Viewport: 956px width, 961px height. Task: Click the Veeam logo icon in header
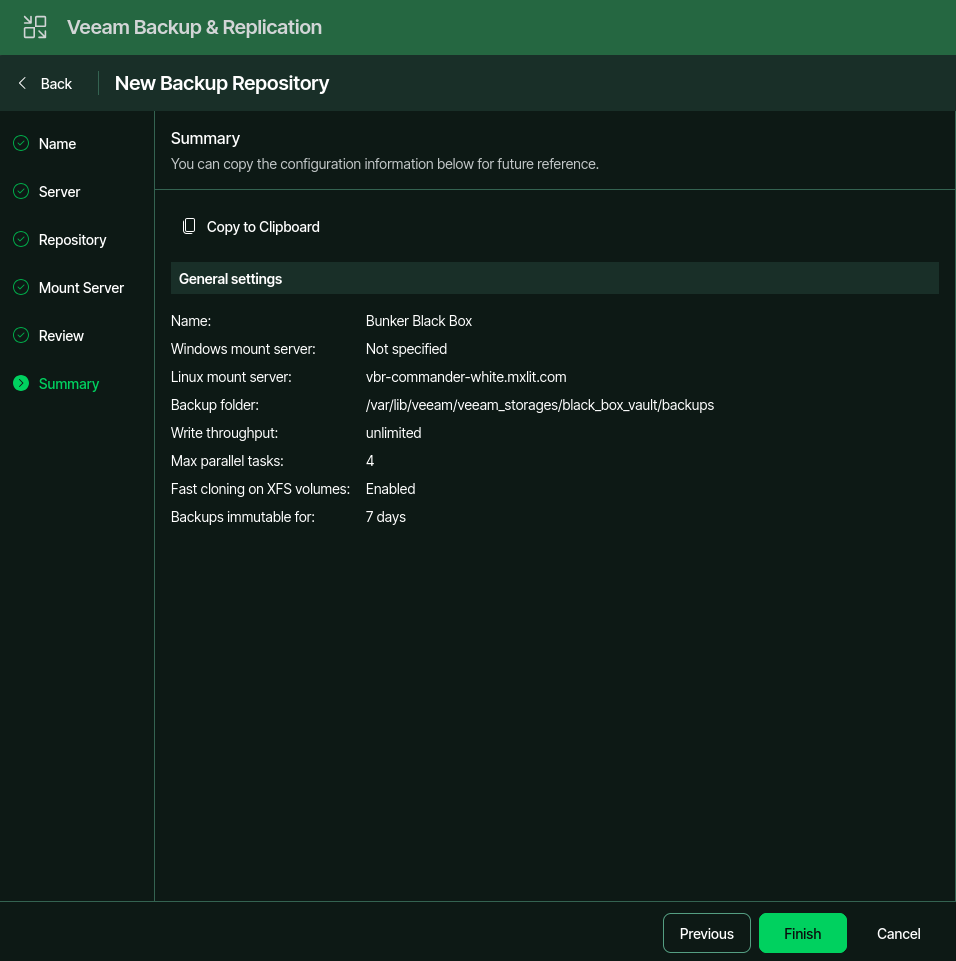[x=35, y=27]
